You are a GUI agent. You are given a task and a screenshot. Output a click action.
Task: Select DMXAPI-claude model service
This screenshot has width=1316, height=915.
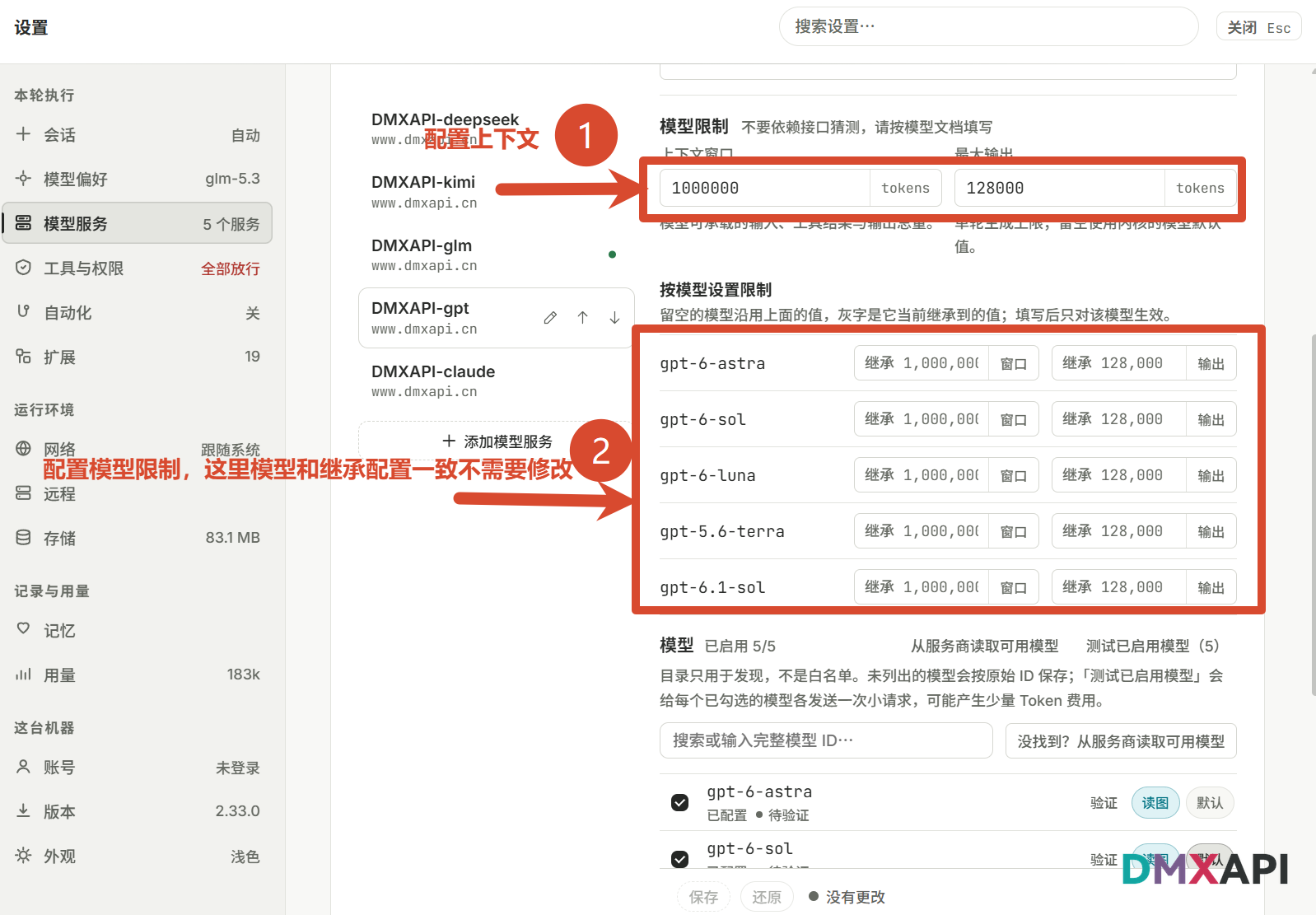(x=497, y=380)
